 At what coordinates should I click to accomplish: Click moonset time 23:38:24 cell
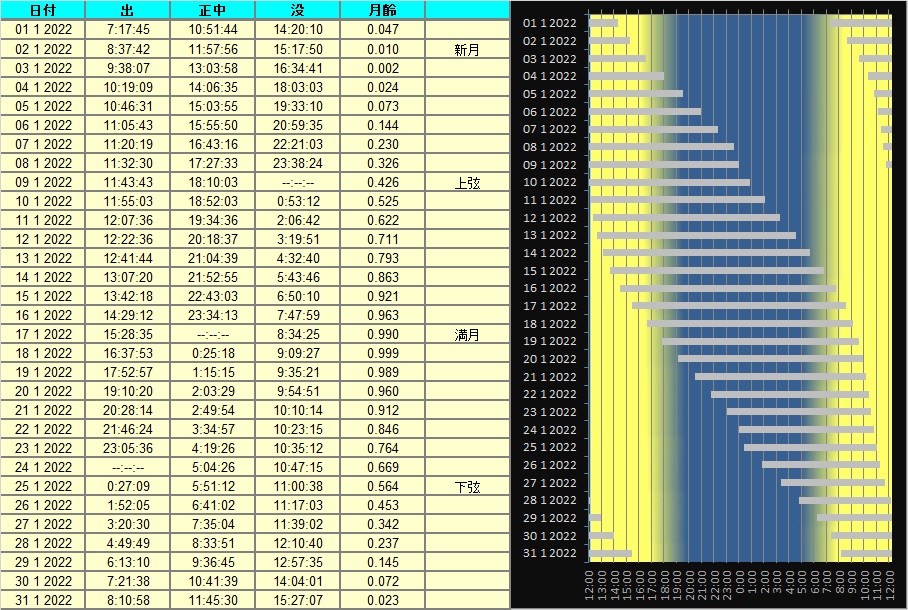297,164
